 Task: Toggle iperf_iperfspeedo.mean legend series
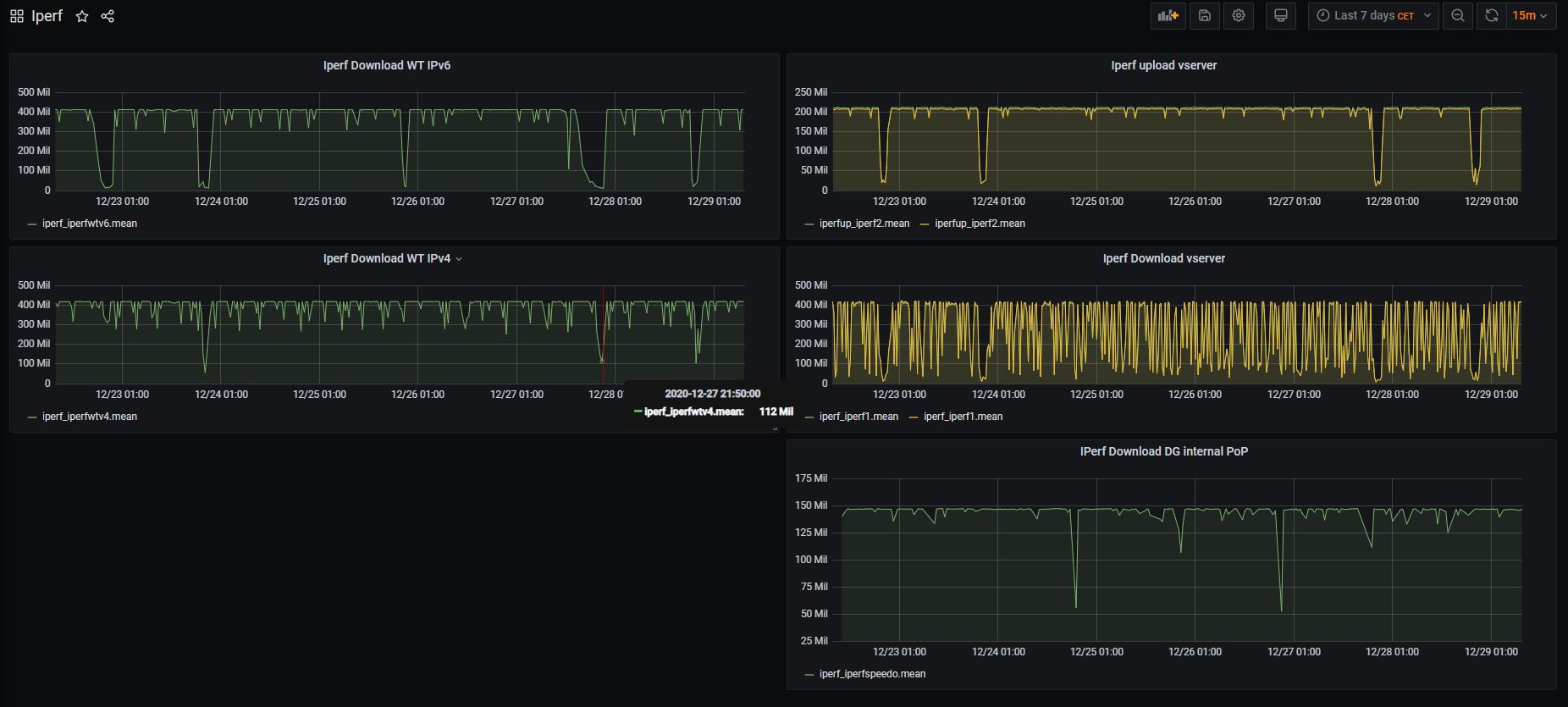click(x=872, y=674)
